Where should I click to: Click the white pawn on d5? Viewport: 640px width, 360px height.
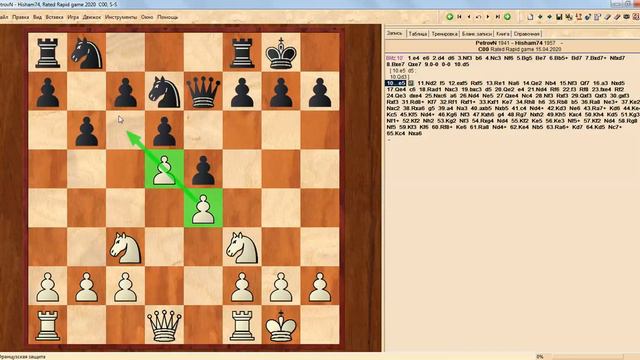[164, 169]
